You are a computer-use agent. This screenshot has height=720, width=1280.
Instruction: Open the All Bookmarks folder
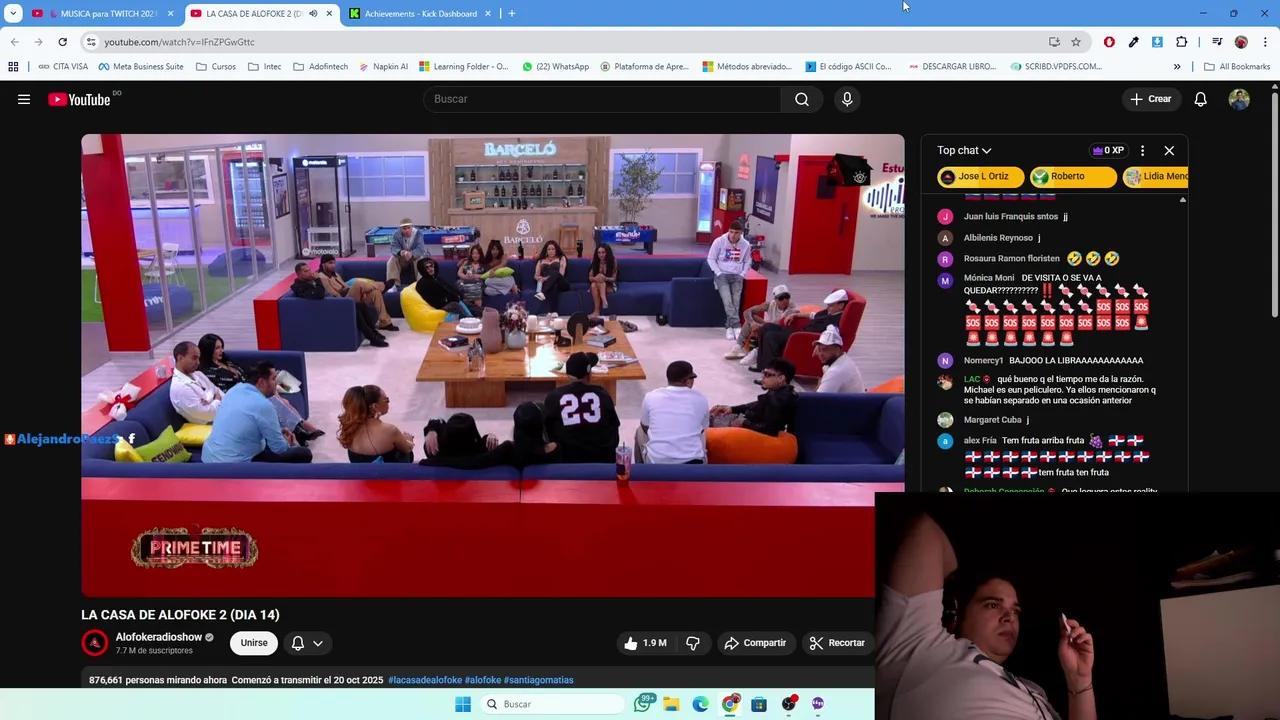click(x=1237, y=67)
